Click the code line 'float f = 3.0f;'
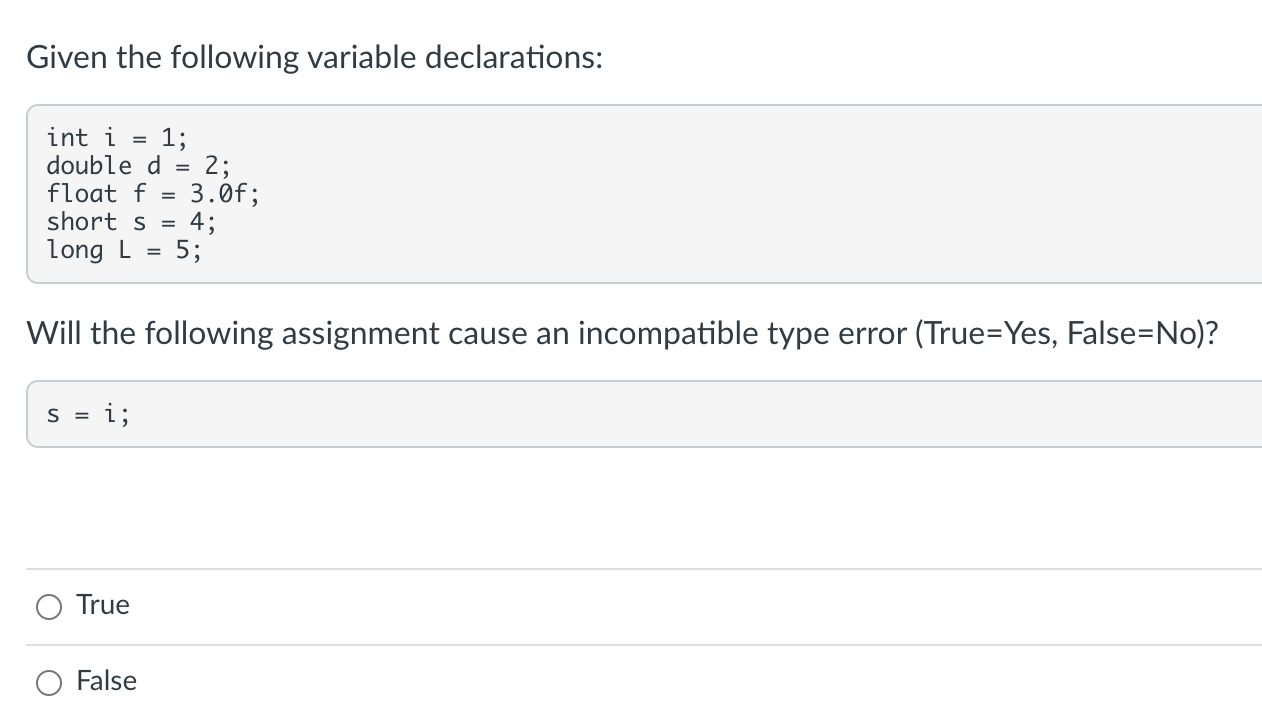1262x726 pixels. pos(152,194)
